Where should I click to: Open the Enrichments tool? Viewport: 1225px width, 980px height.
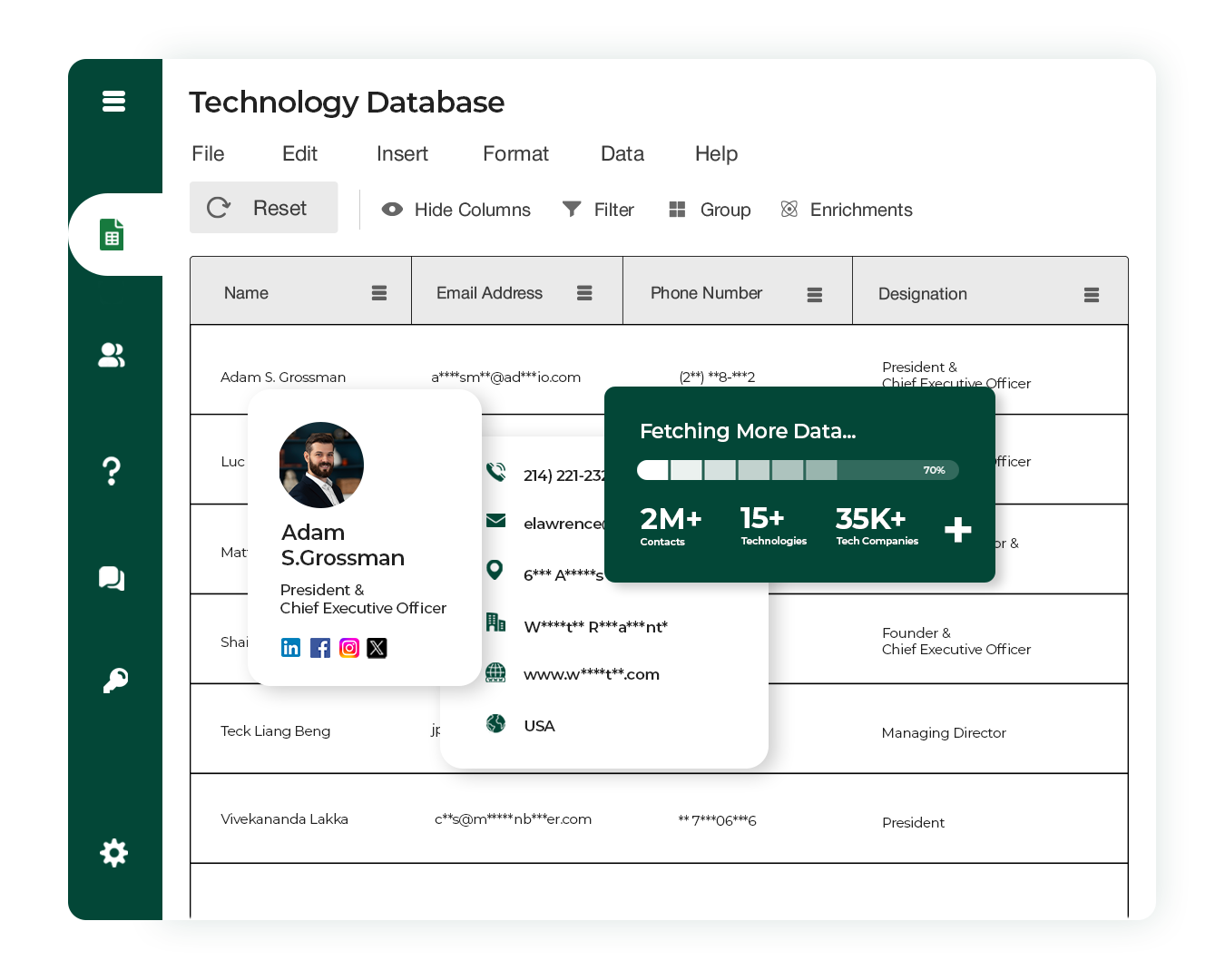[846, 210]
